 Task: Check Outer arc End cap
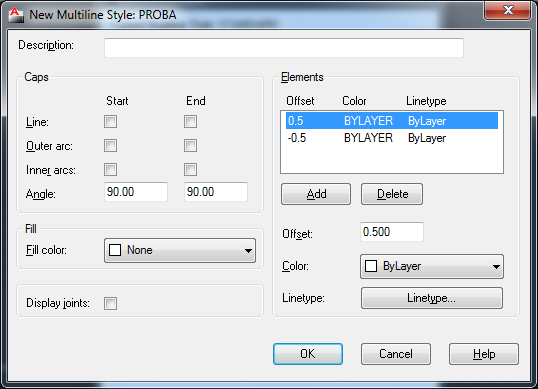[190, 145]
